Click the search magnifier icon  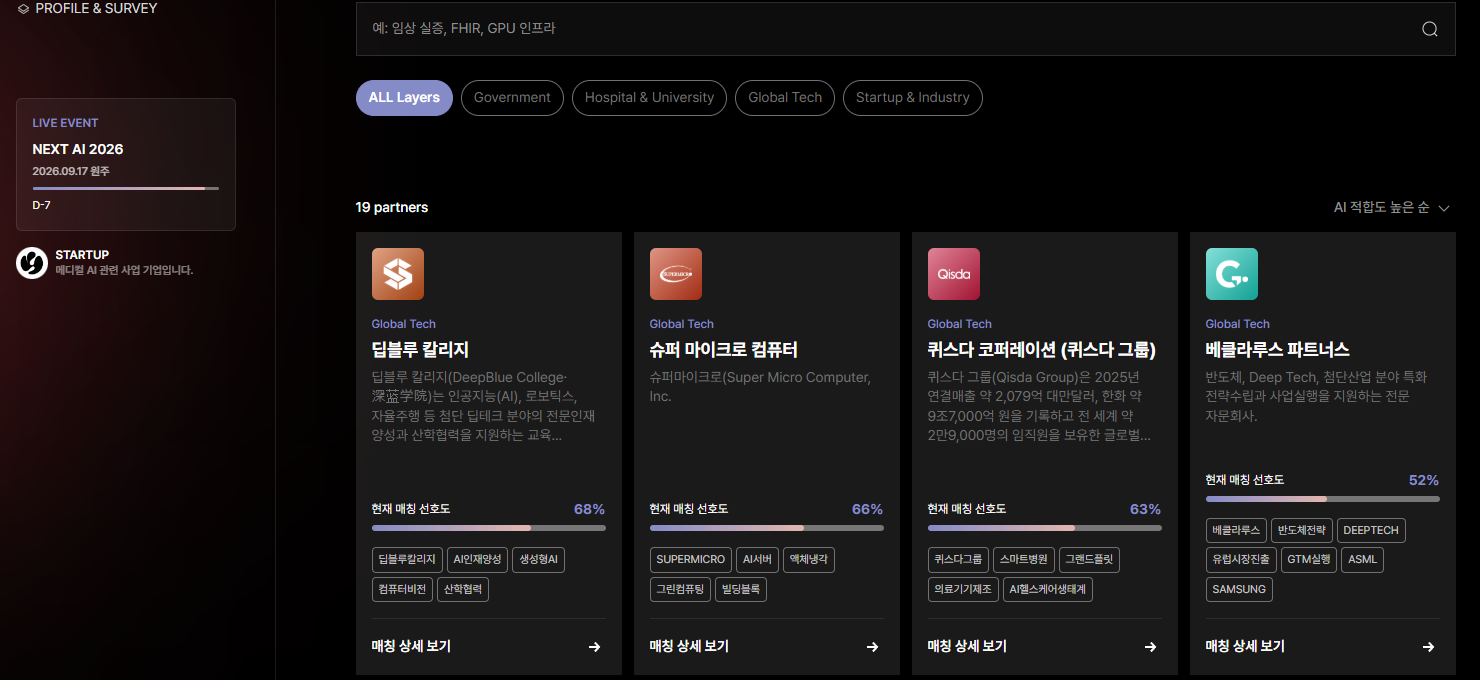pyautogui.click(x=1430, y=29)
